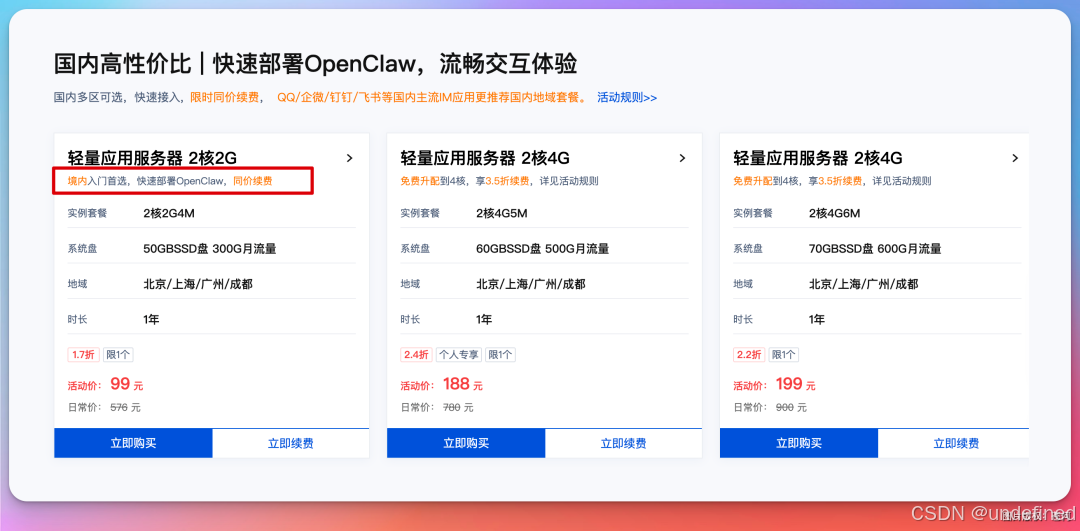Click the 2核2G4M instance value
The image size is (1080, 531).
(169, 213)
